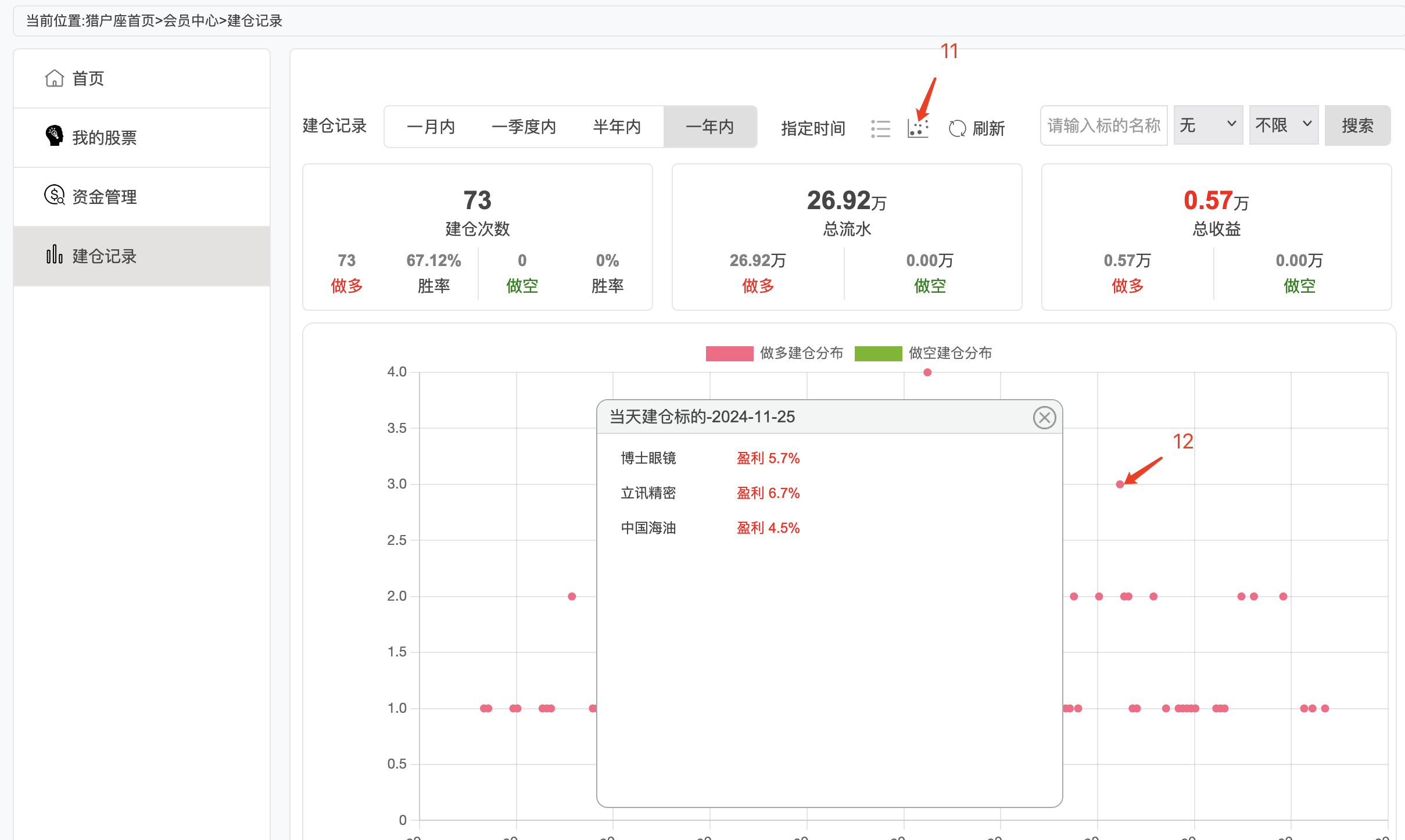This screenshot has width=1405, height=840.
Task: Select the 半年内 time range tab
Action: [x=617, y=127]
